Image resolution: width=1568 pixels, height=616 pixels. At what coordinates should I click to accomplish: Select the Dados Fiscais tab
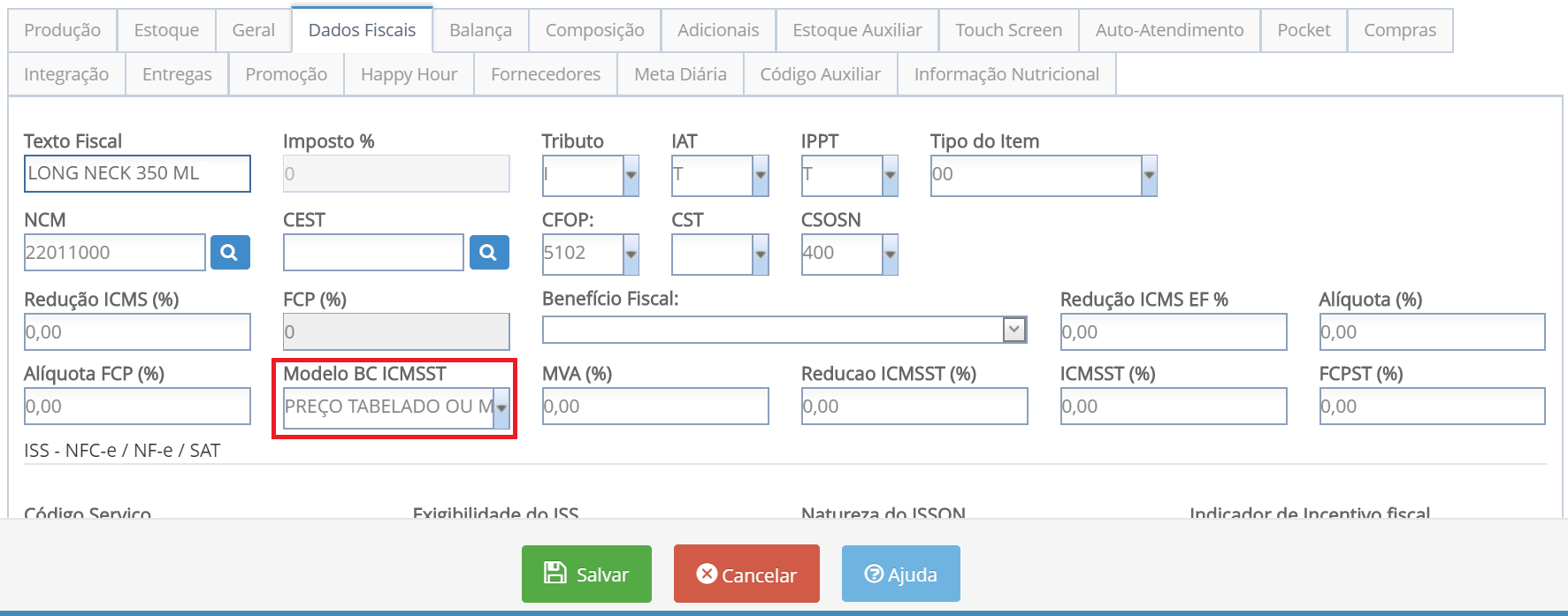362,30
